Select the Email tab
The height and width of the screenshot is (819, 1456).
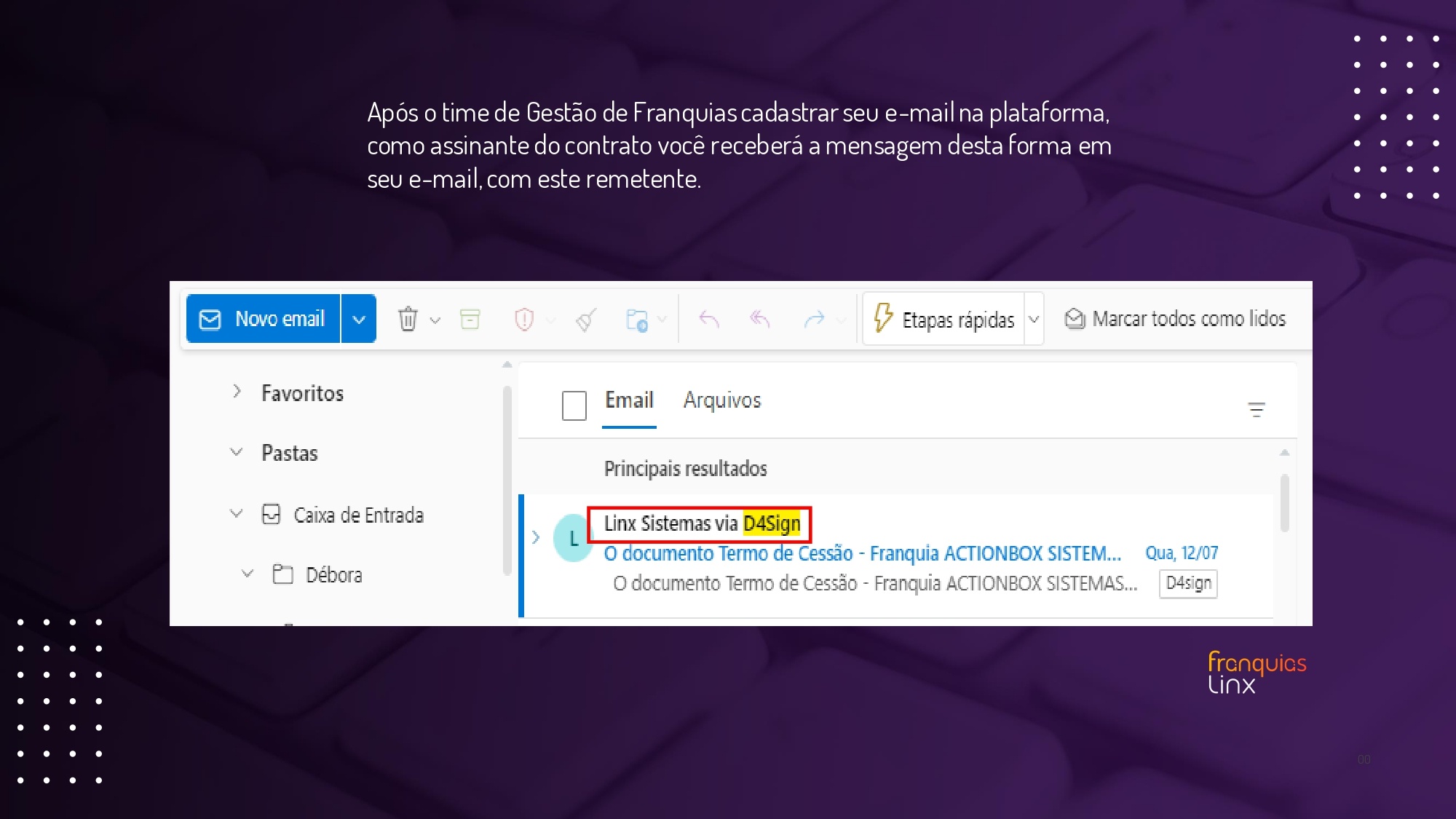[x=629, y=400]
